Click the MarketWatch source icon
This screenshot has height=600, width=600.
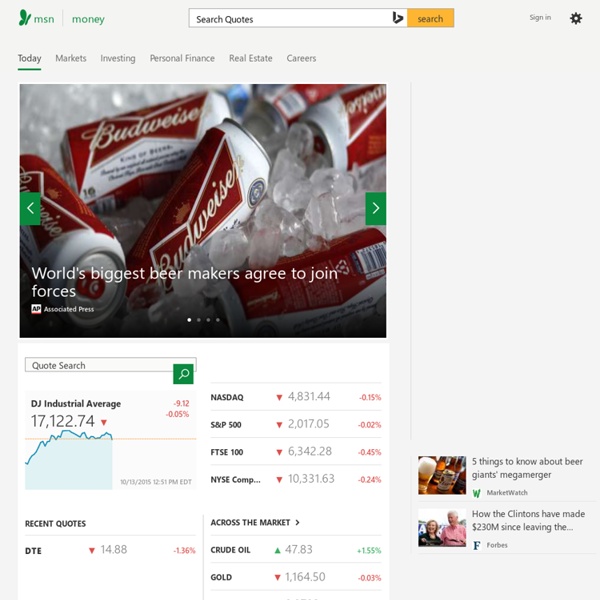pos(476,493)
